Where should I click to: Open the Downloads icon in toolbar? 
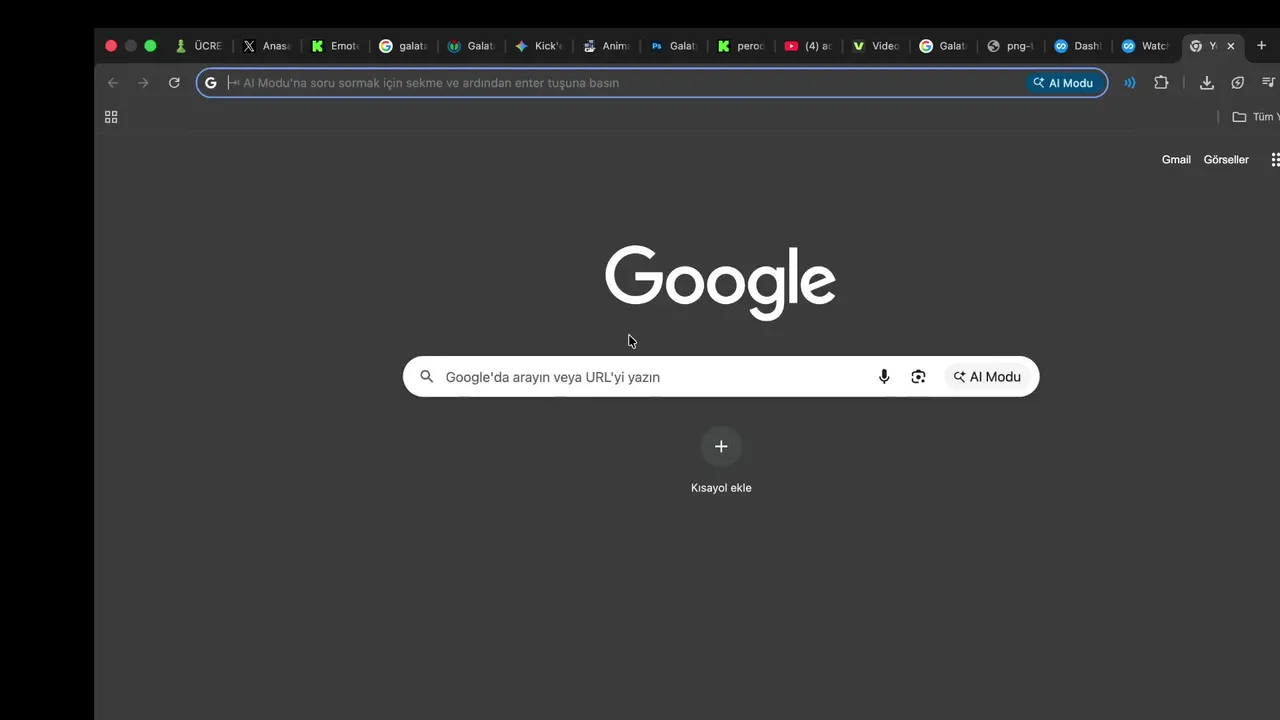[1207, 83]
